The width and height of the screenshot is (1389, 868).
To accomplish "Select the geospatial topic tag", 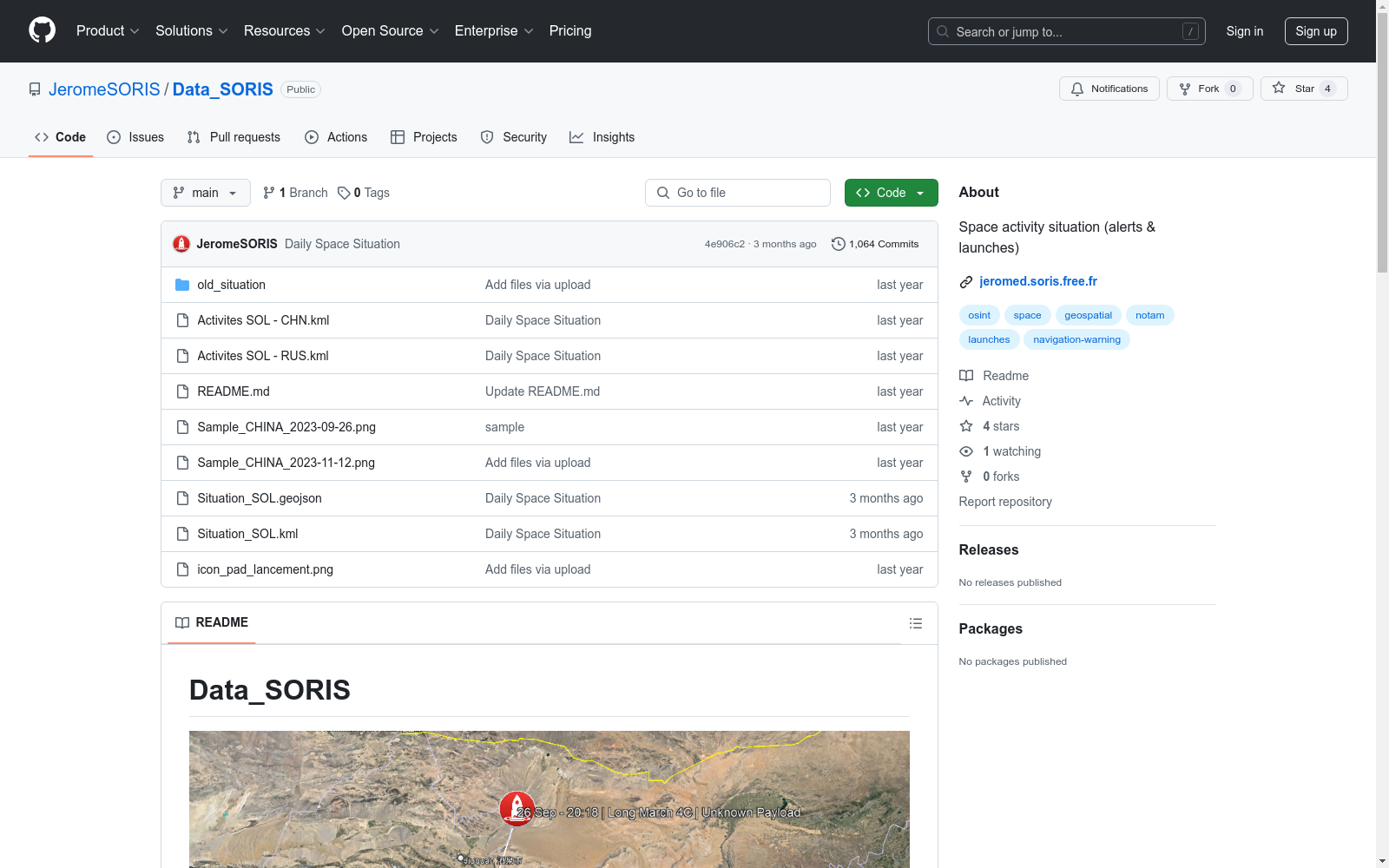I will (x=1088, y=315).
